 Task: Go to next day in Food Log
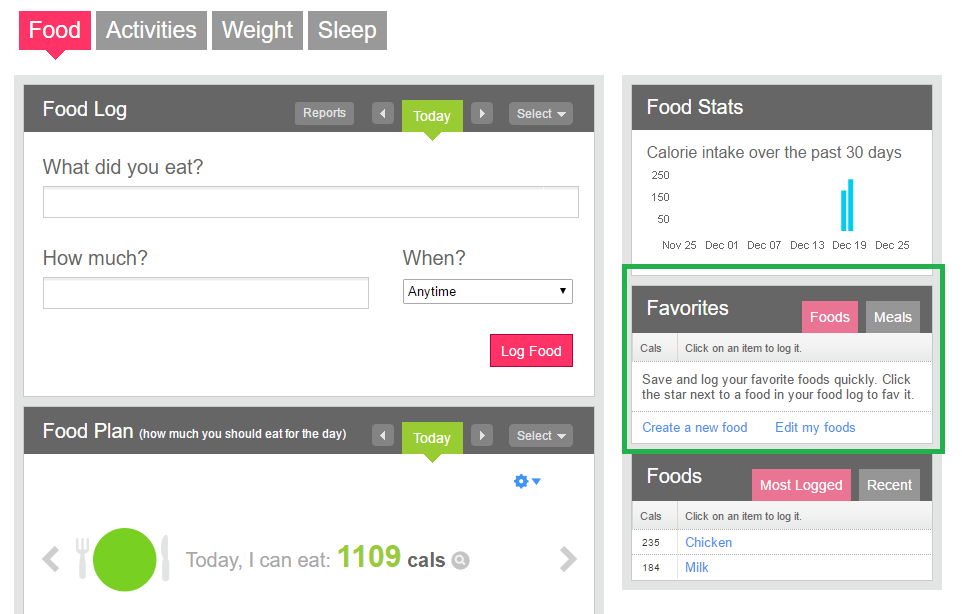(x=482, y=114)
